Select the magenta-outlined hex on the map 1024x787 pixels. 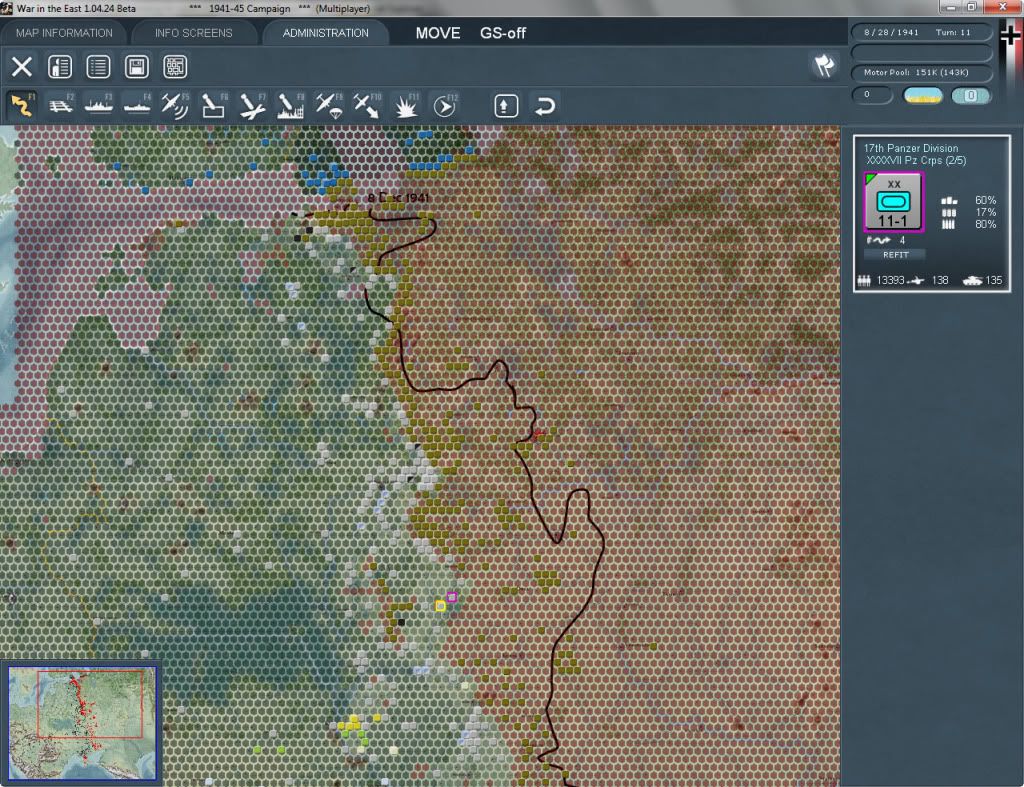pyautogui.click(x=451, y=597)
